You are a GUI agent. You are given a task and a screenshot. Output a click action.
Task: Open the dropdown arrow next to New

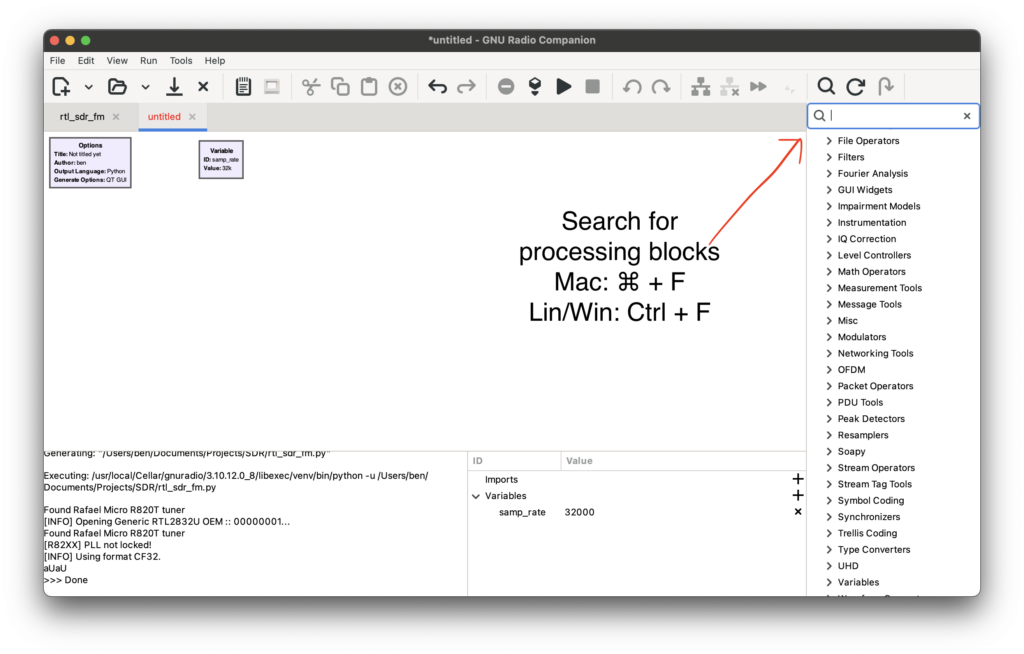point(88,87)
